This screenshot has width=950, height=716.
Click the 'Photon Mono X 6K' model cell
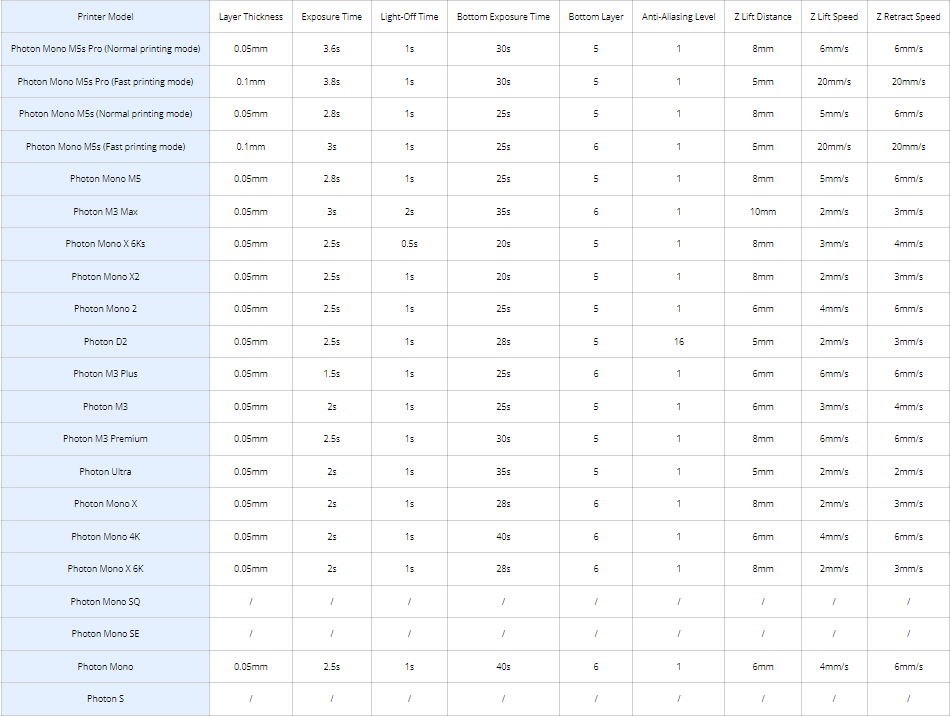click(x=105, y=569)
